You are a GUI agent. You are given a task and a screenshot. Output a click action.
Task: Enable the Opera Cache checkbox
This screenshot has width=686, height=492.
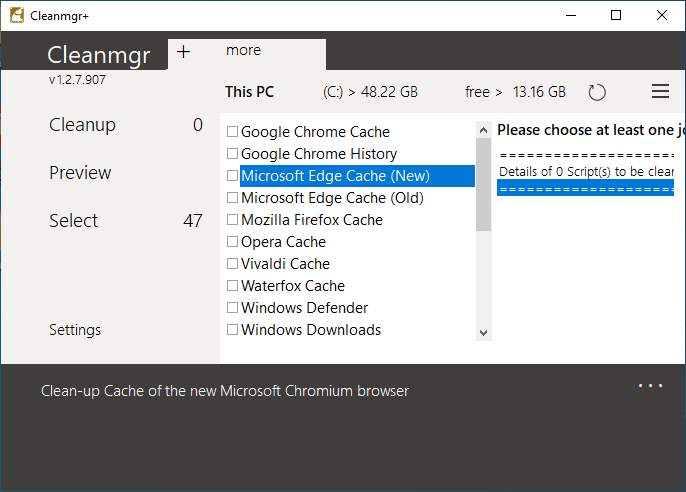[x=232, y=241]
